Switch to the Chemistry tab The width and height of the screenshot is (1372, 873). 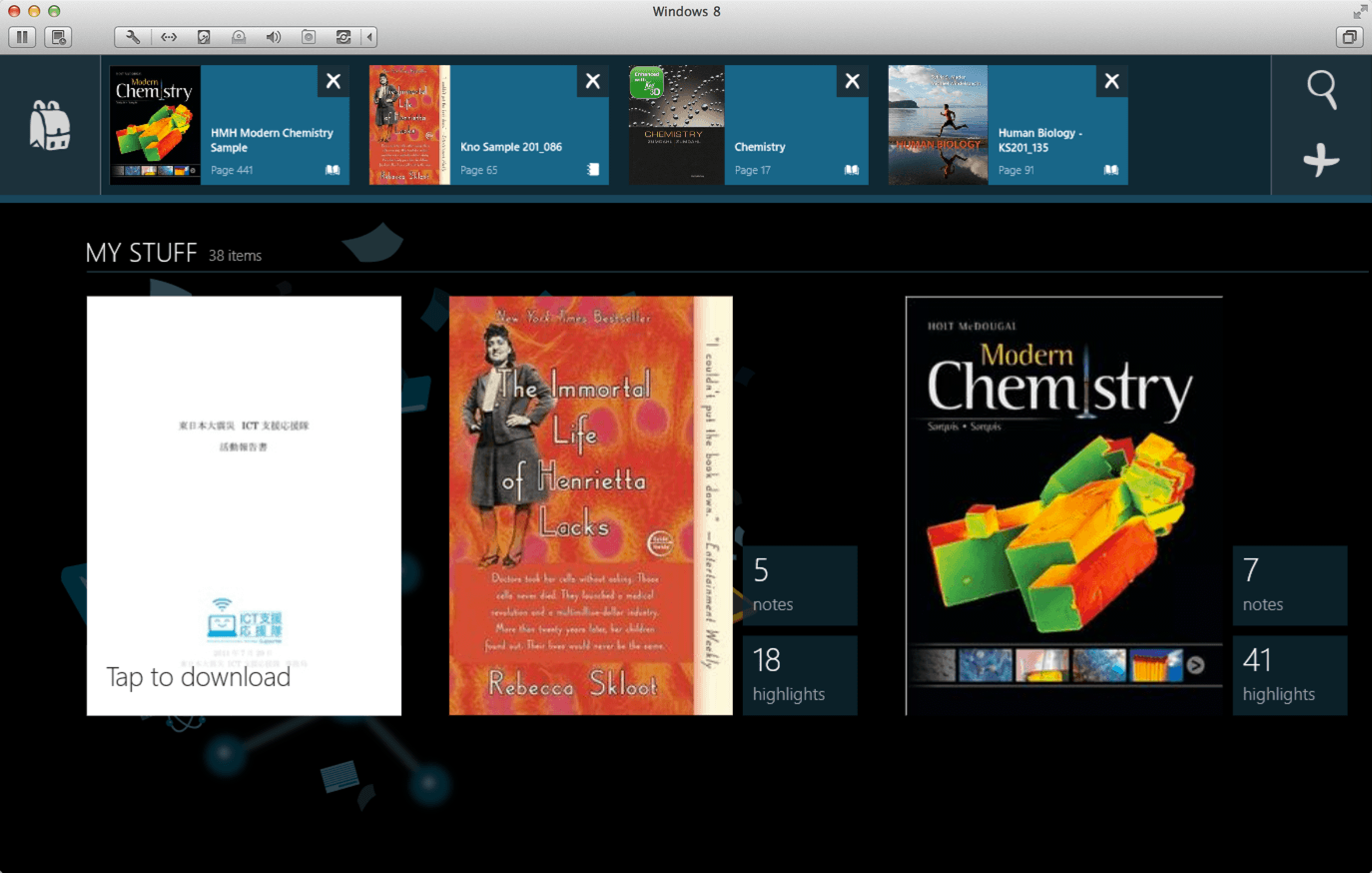(x=749, y=125)
